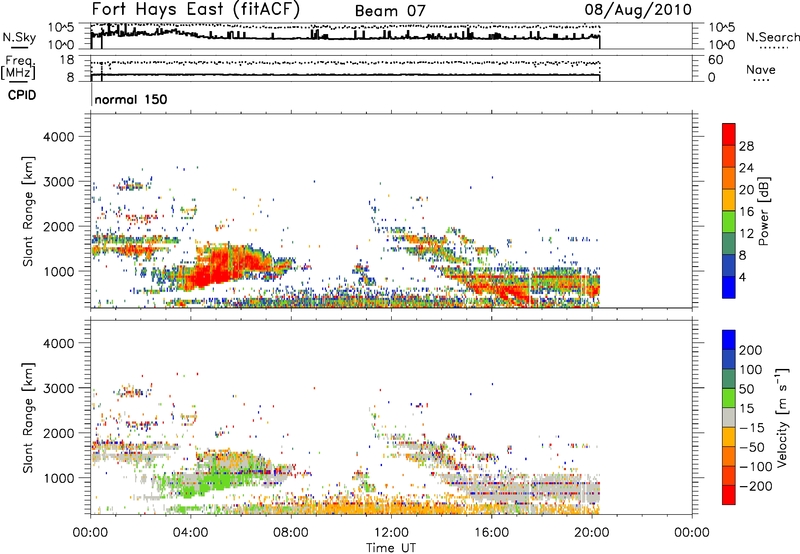
Task: Click the 'Time UT' axis title
Action: coord(391,548)
